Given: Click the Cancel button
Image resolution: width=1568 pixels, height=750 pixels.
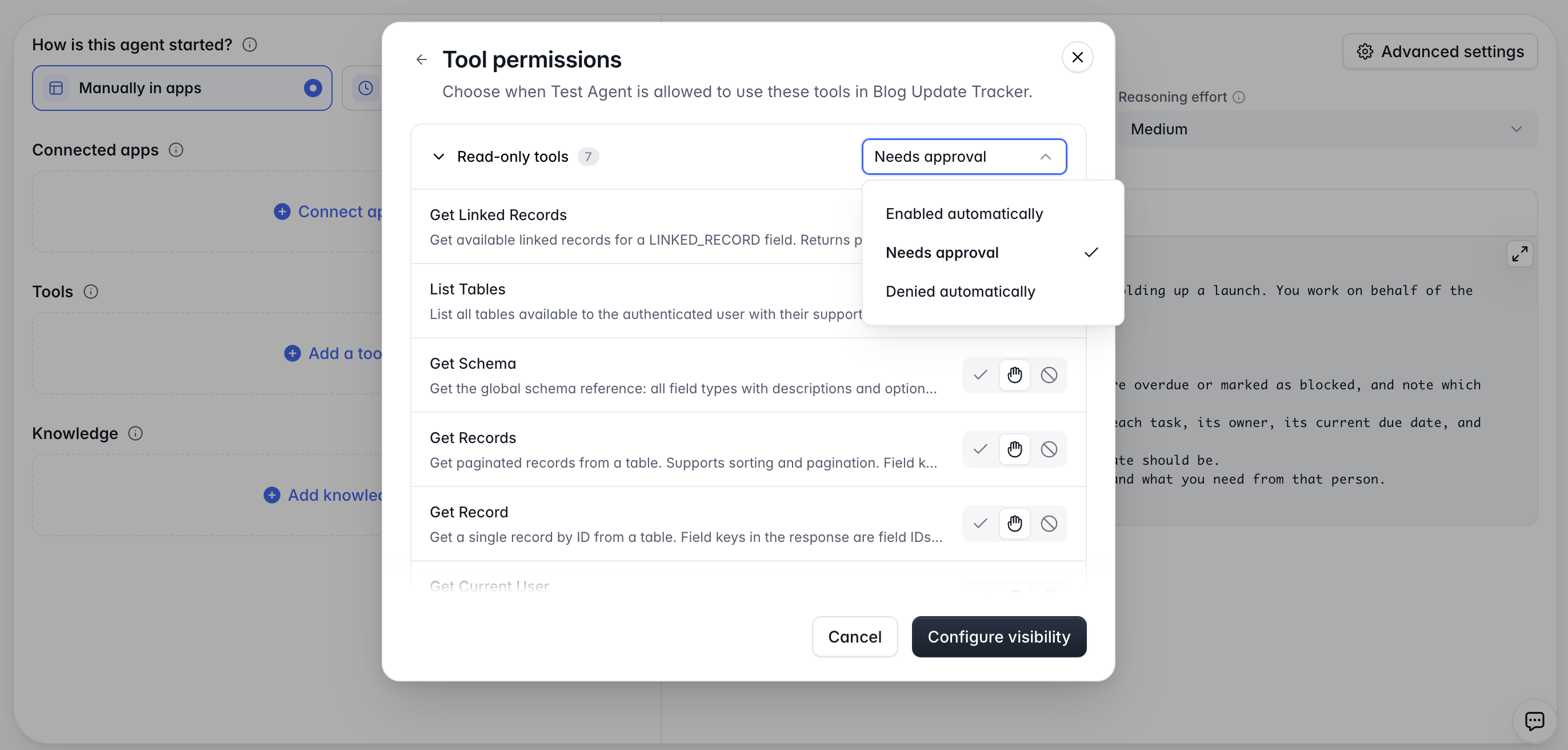Looking at the screenshot, I should pos(855,637).
